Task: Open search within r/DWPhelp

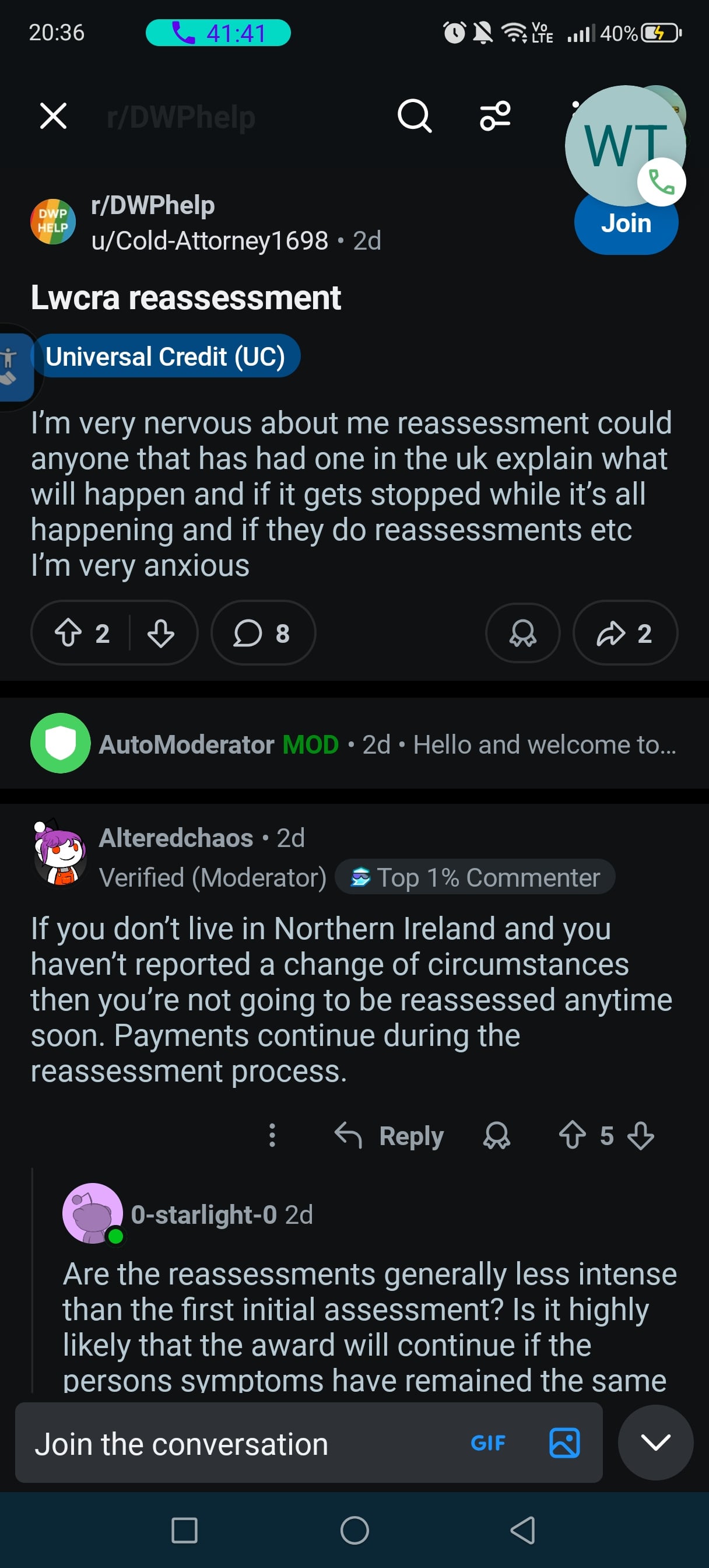Action: pyautogui.click(x=415, y=116)
